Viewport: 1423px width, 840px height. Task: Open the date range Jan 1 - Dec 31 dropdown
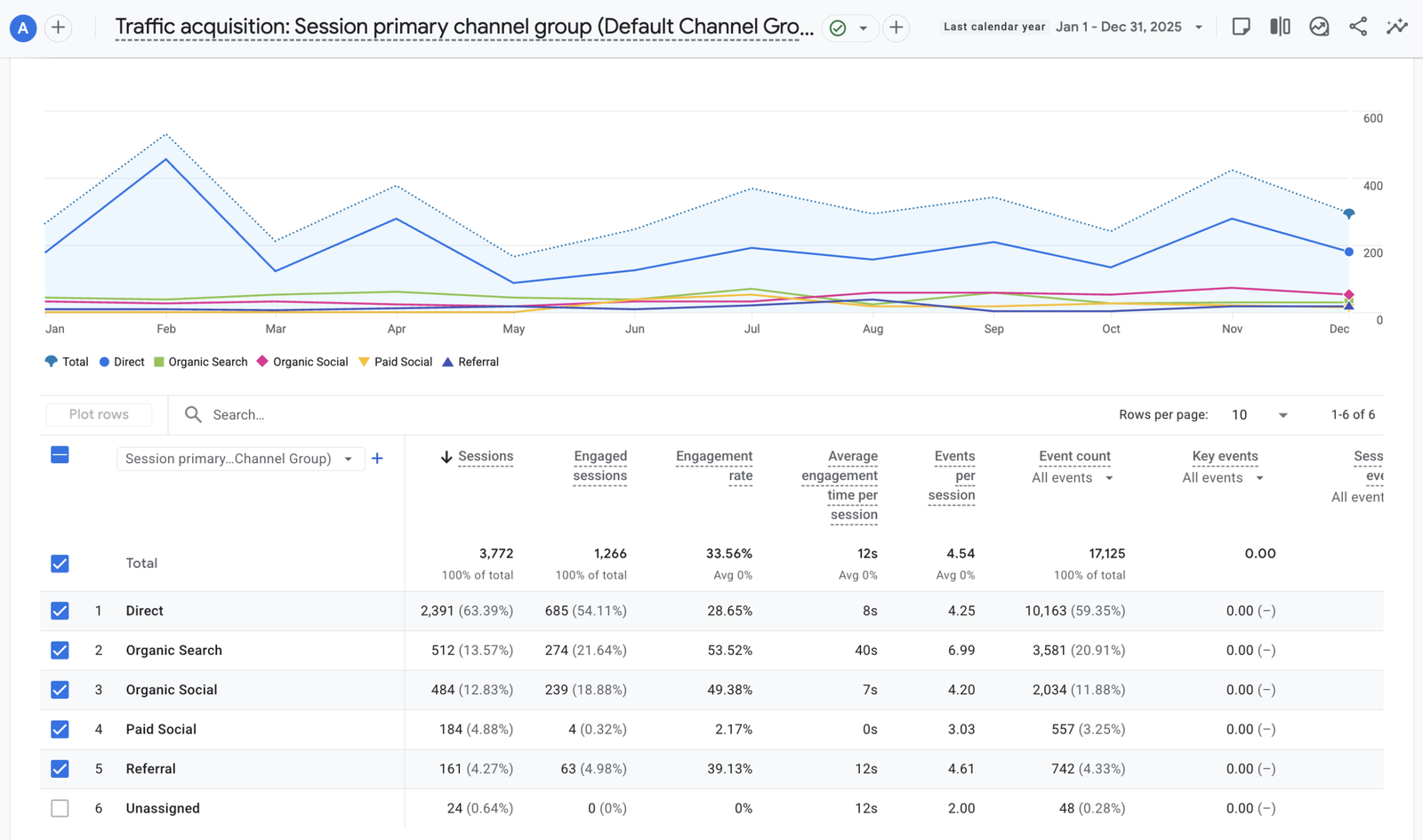point(1129,27)
